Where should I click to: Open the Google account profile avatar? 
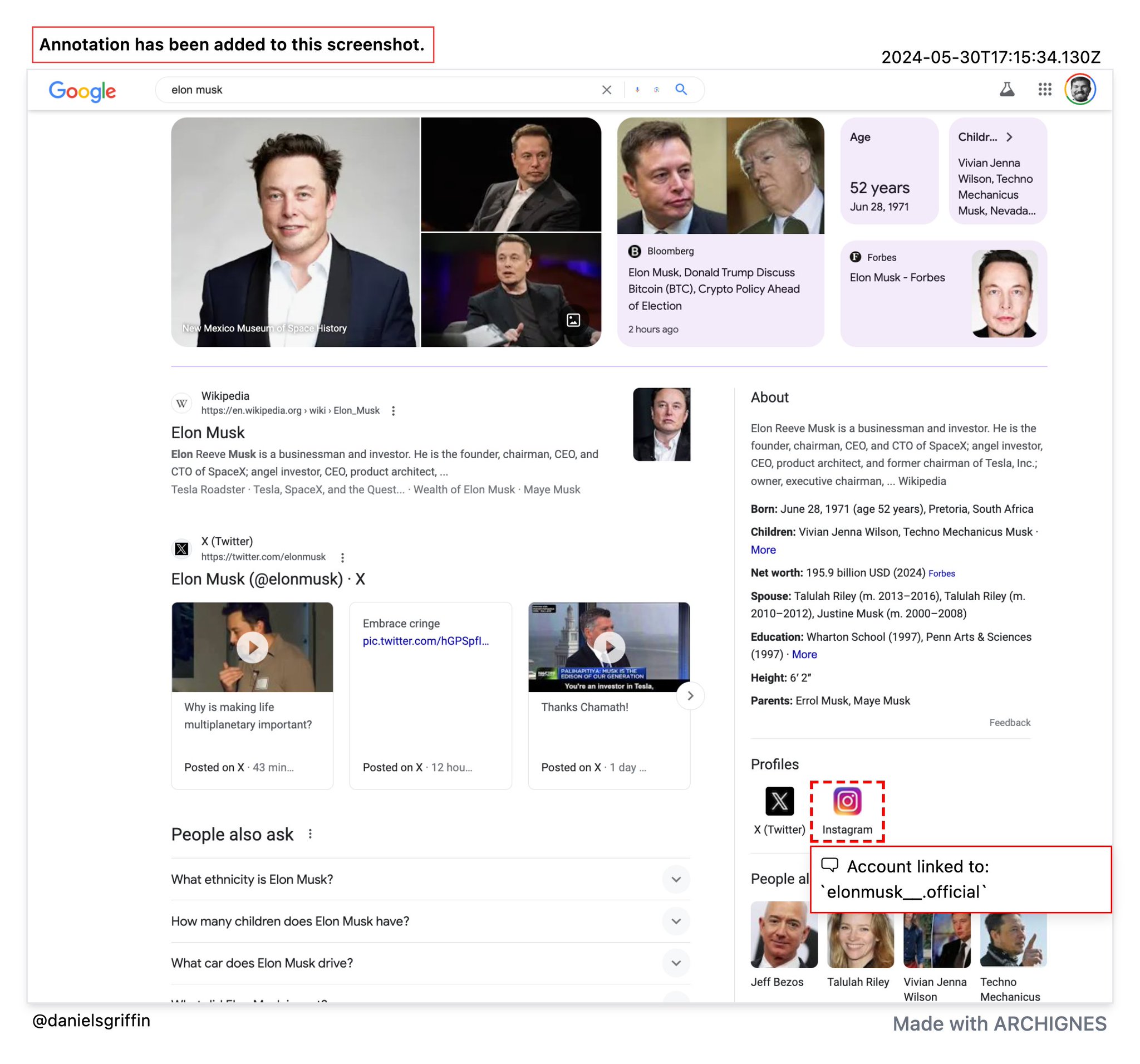1080,90
